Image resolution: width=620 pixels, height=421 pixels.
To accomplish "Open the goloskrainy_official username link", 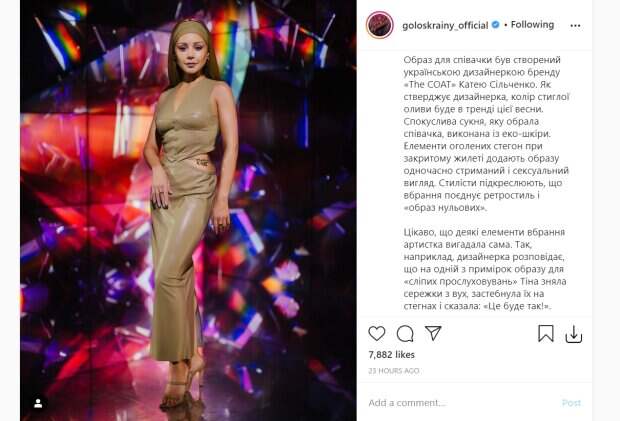I will click(x=445, y=25).
